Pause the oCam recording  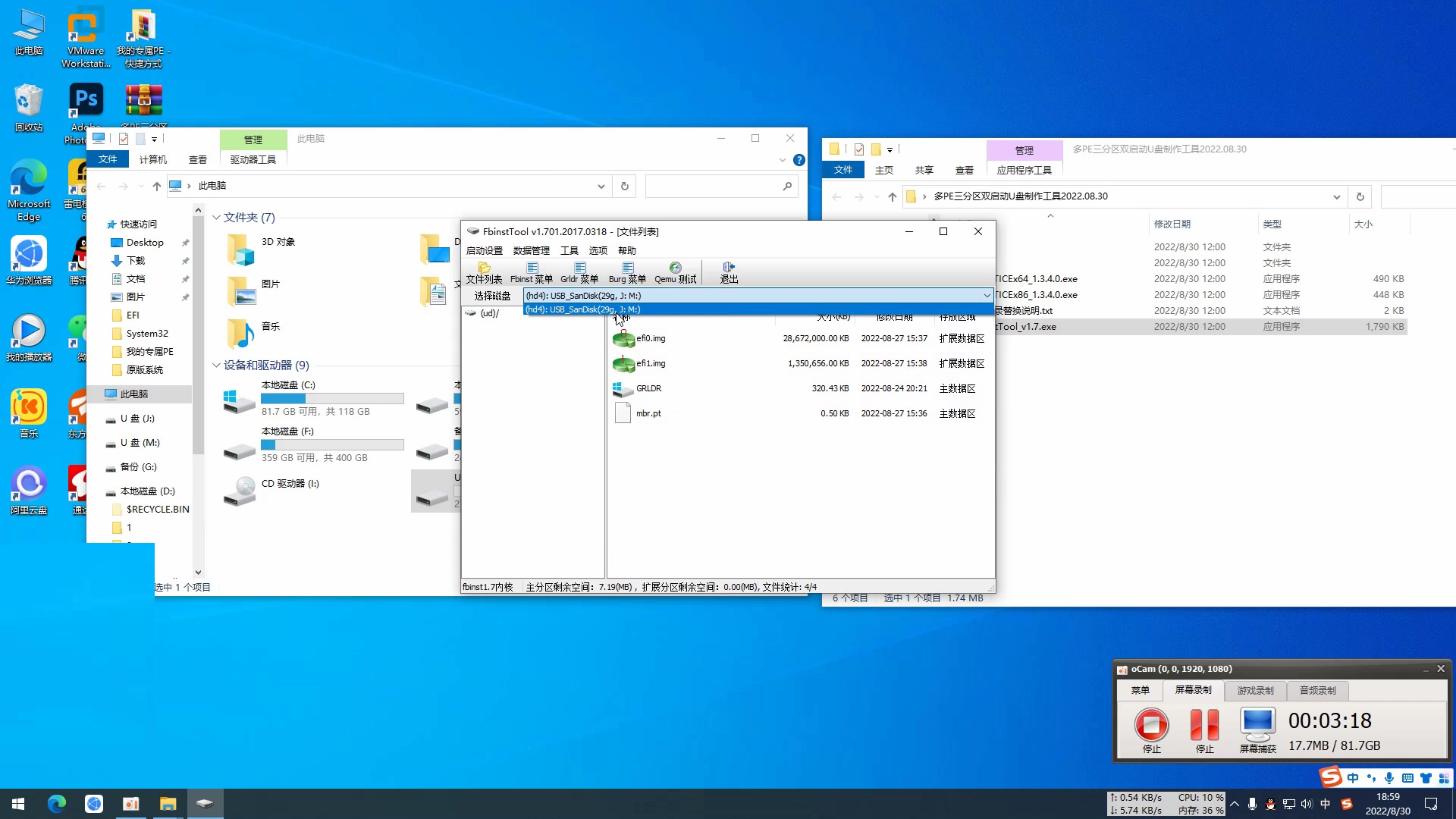[1204, 725]
